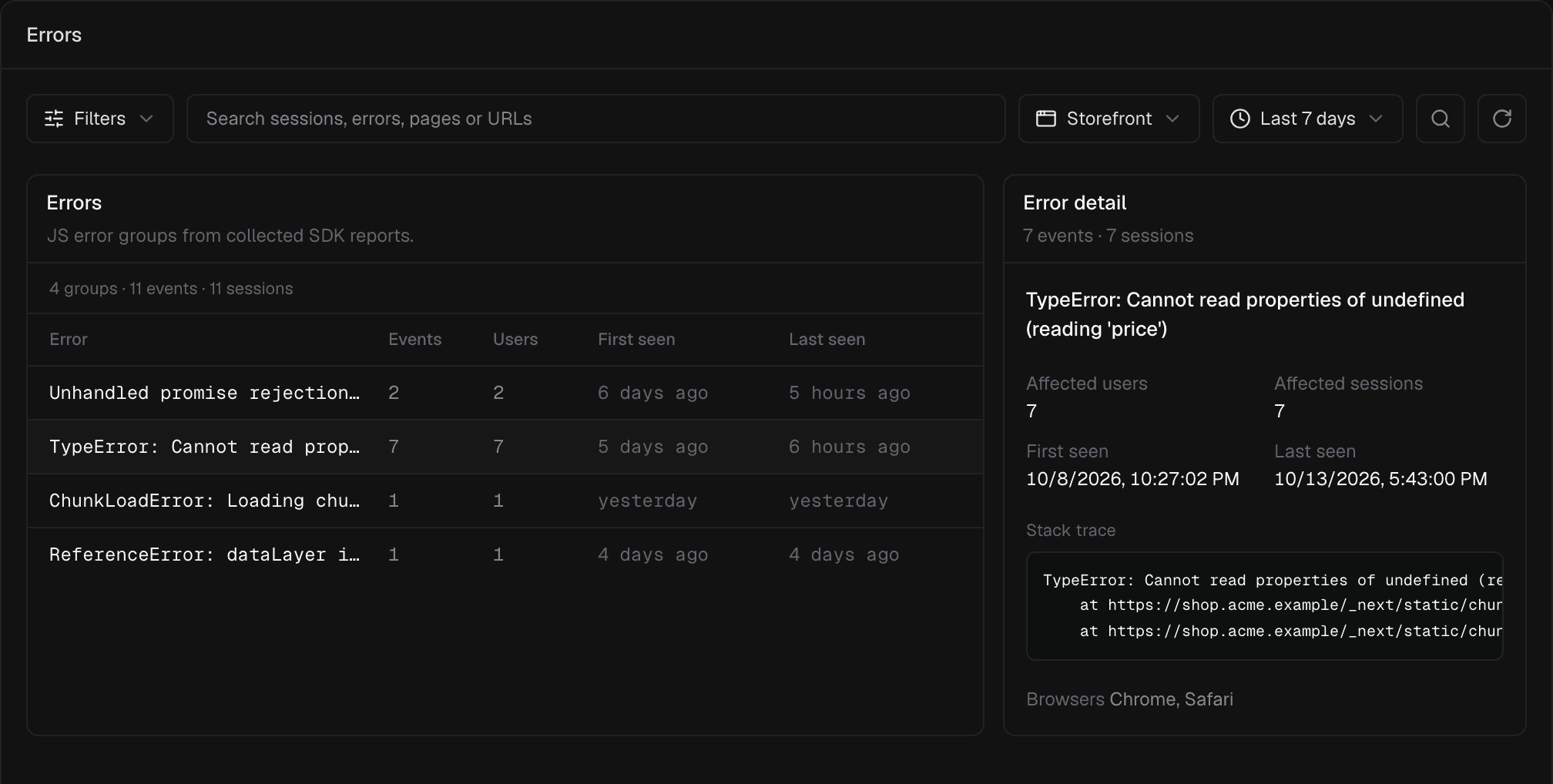1553x784 pixels.
Task: Click the TypeError title in Error detail
Action: [1245, 314]
